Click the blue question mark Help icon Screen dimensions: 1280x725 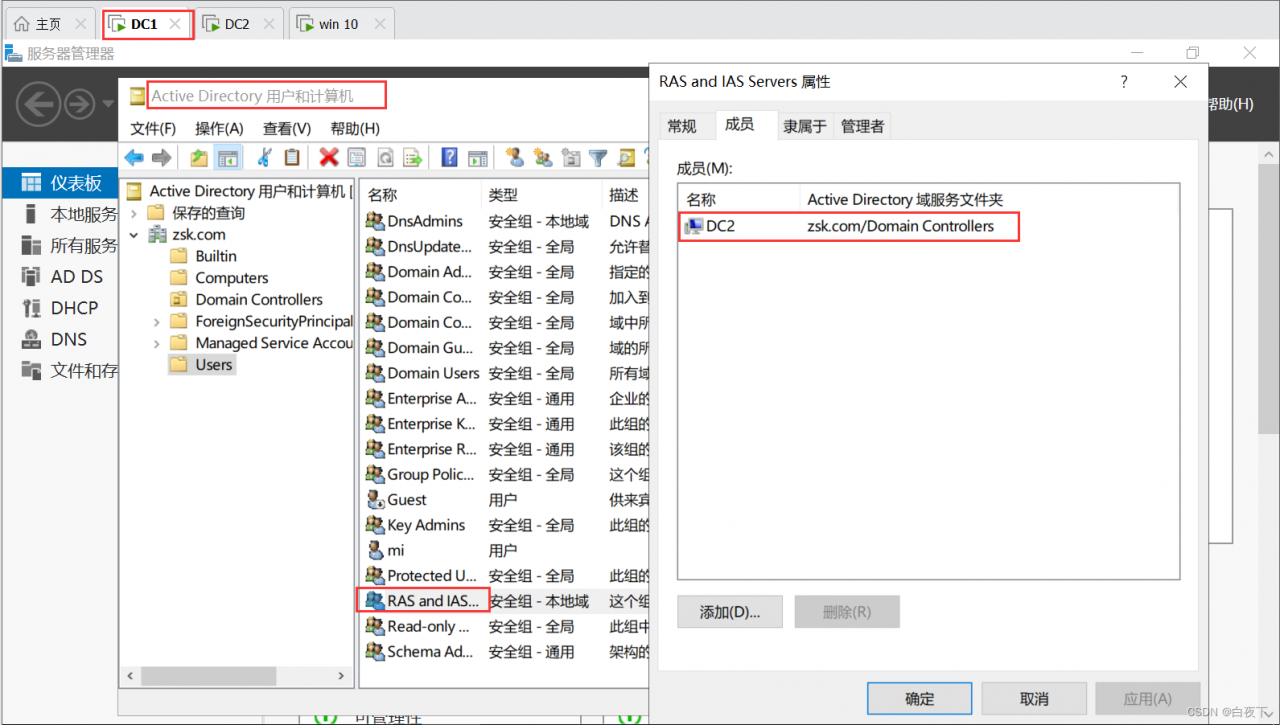(x=450, y=157)
